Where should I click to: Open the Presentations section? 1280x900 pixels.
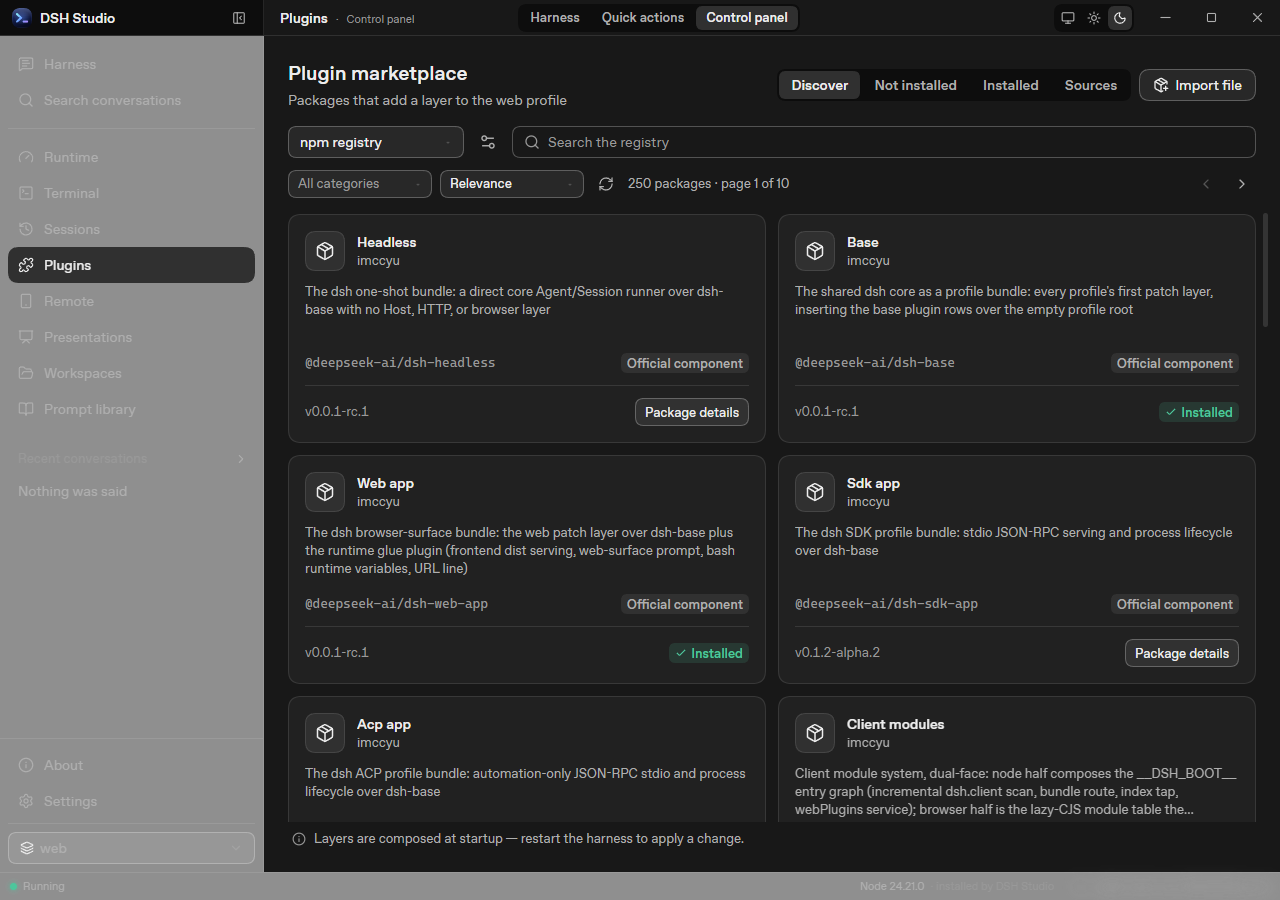point(131,337)
